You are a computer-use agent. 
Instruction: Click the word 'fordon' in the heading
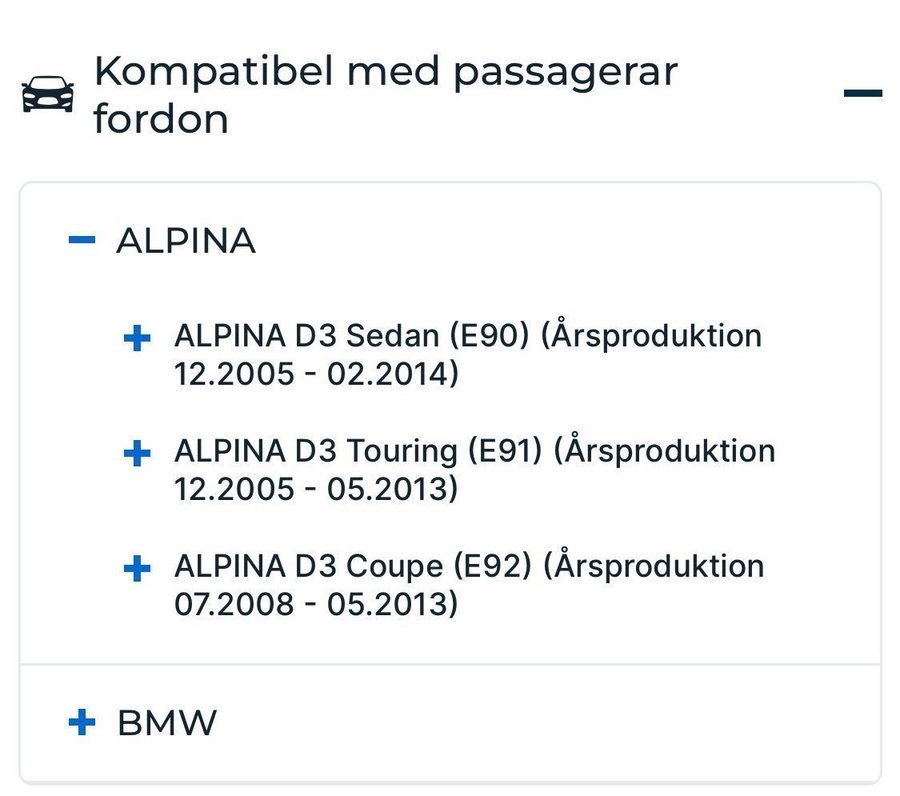click(x=161, y=119)
